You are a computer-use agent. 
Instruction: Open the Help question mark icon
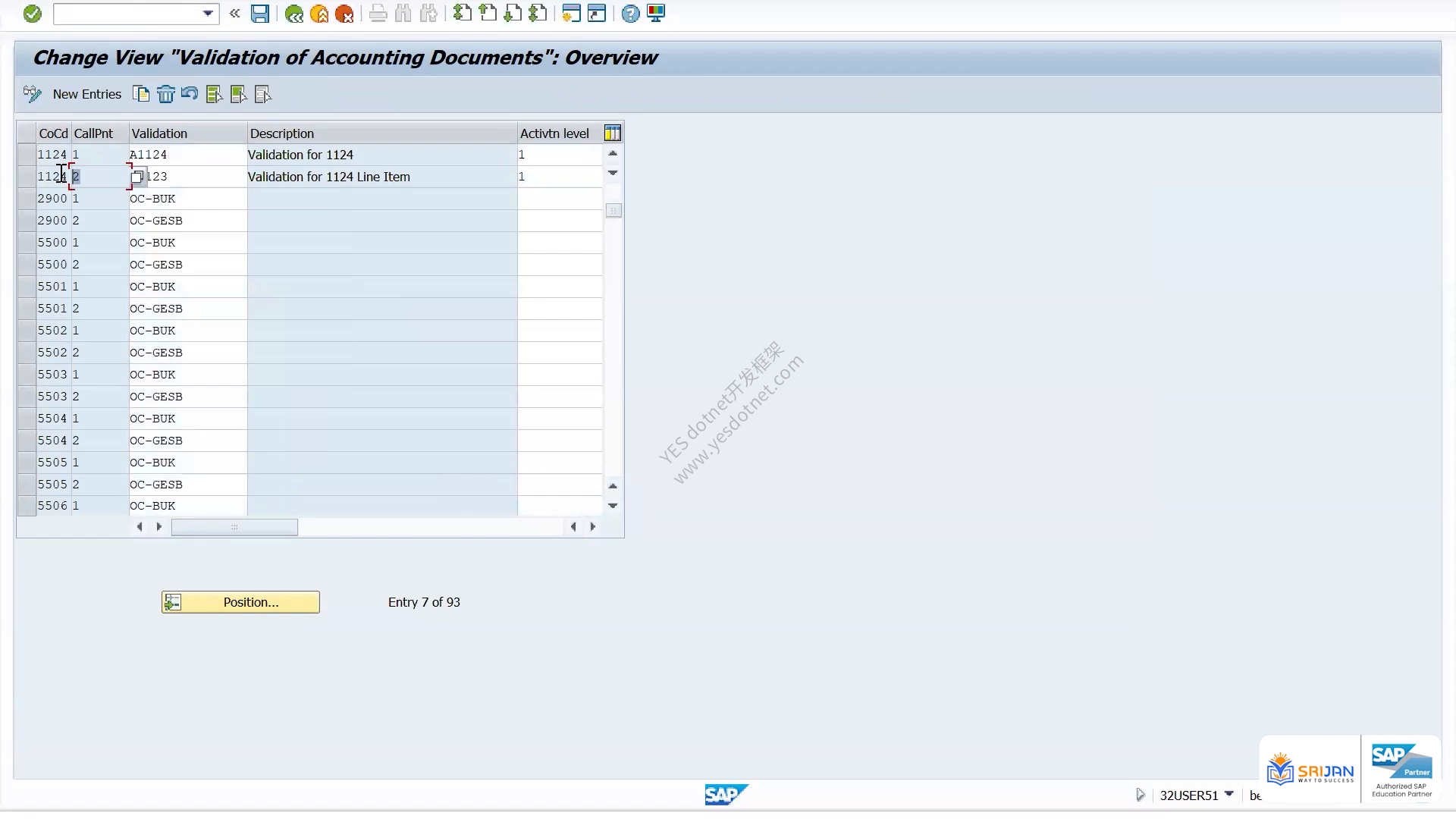point(630,14)
